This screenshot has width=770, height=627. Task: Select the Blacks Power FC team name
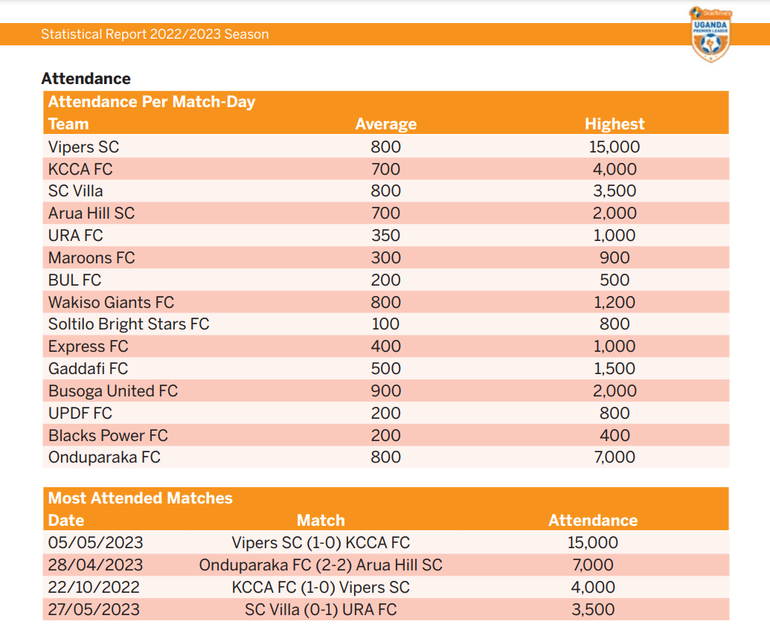[108, 435]
